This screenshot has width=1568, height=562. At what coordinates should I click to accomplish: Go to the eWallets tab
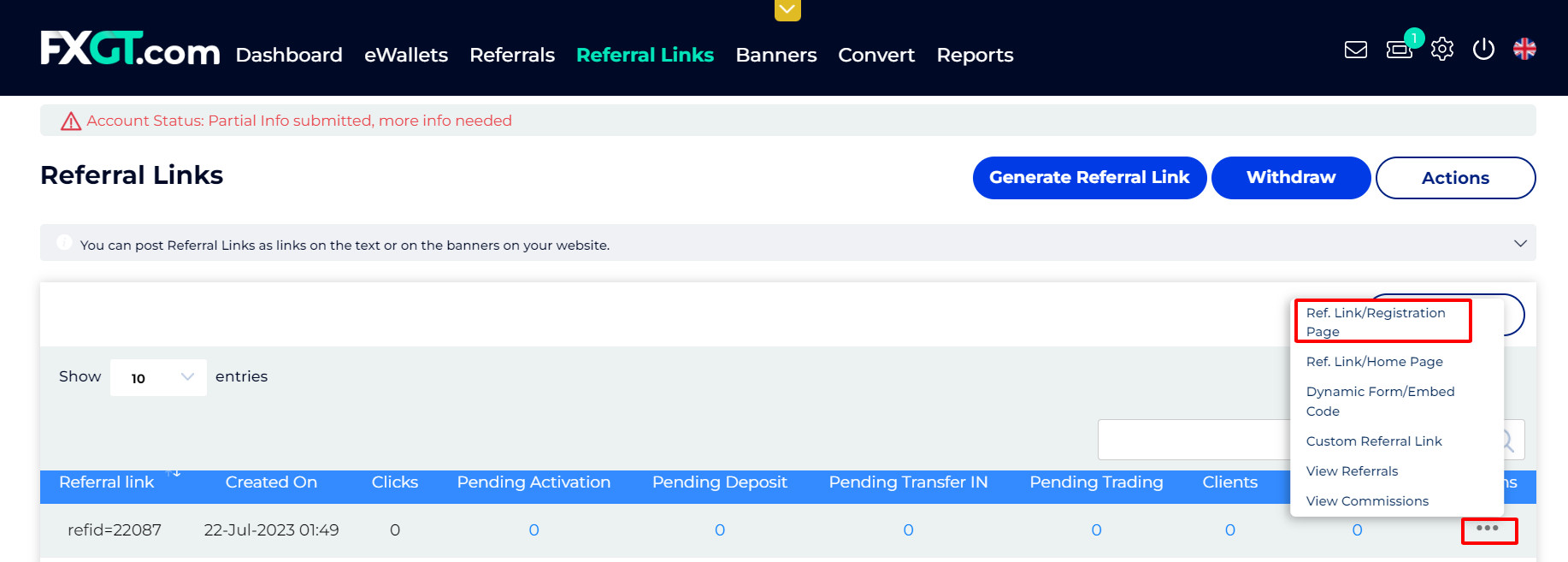coord(405,56)
